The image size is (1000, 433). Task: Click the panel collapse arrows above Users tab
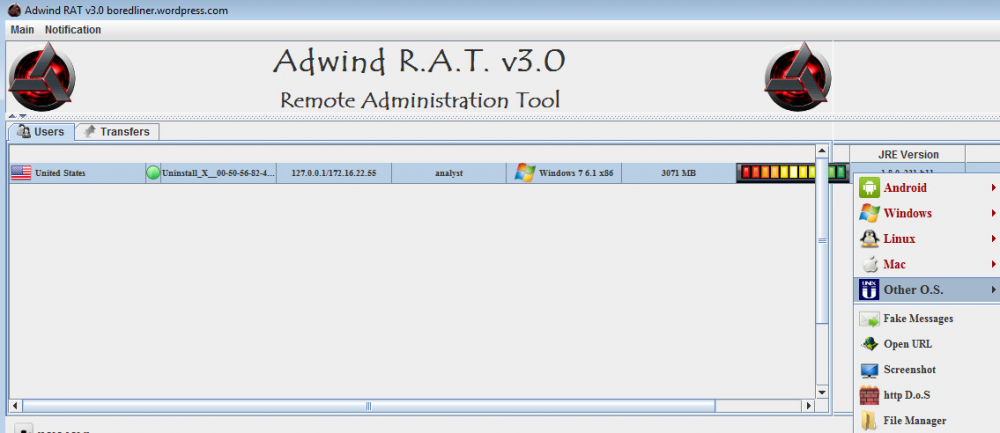point(17,116)
